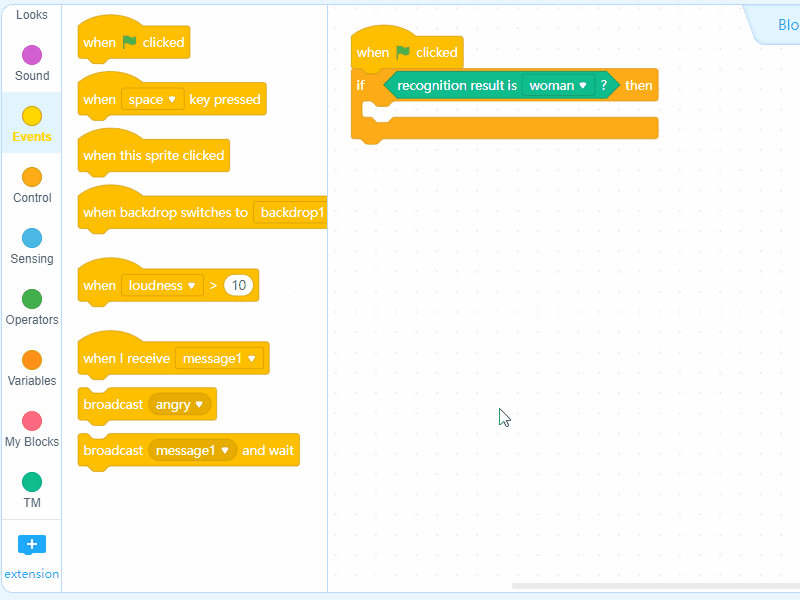
Task: Click the TM category label
Action: (x=32, y=503)
